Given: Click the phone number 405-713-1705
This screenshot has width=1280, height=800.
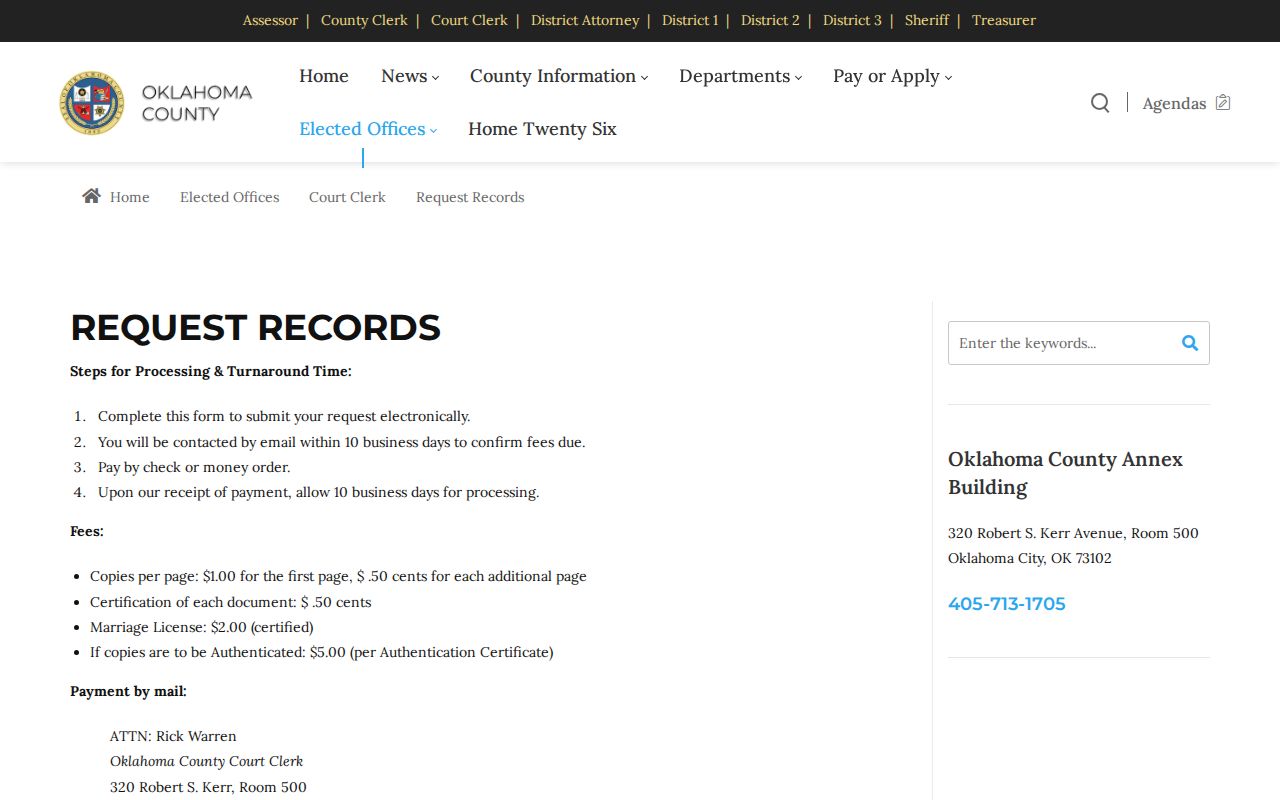Looking at the screenshot, I should click(1007, 604).
